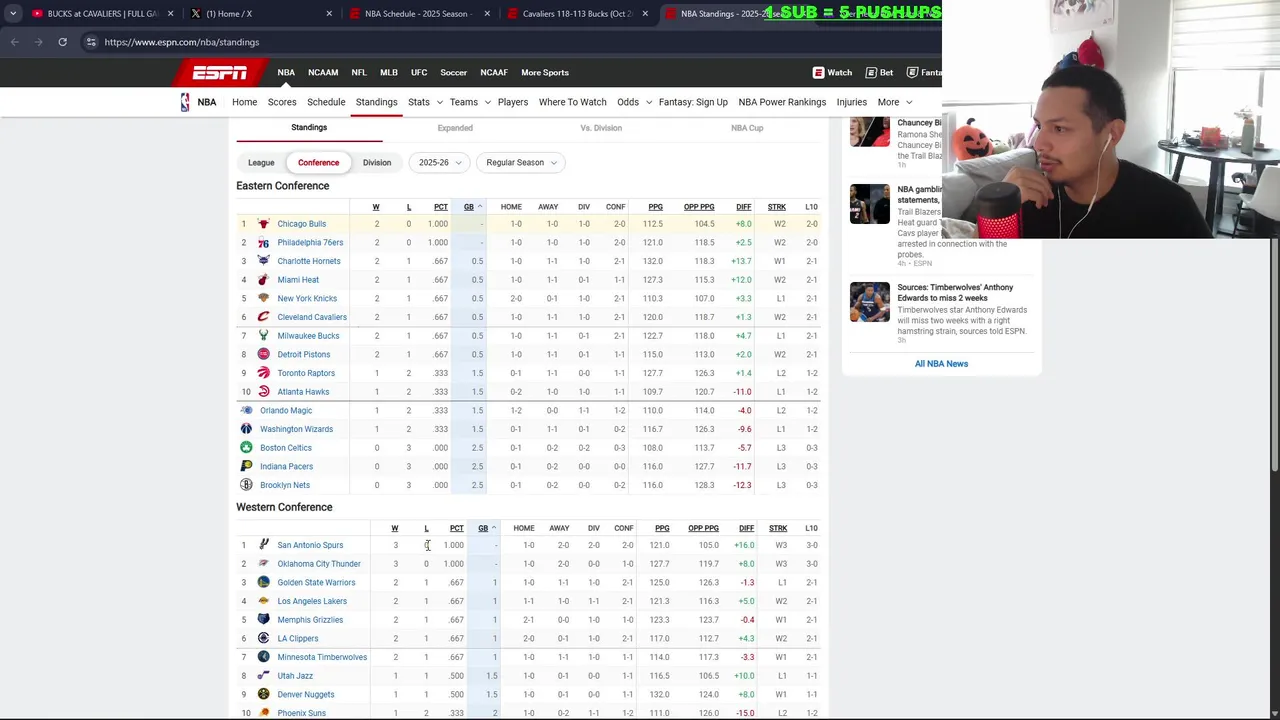Open the 2025-26 season dropdown
Viewport: 1280px width, 720px height.
[440, 162]
